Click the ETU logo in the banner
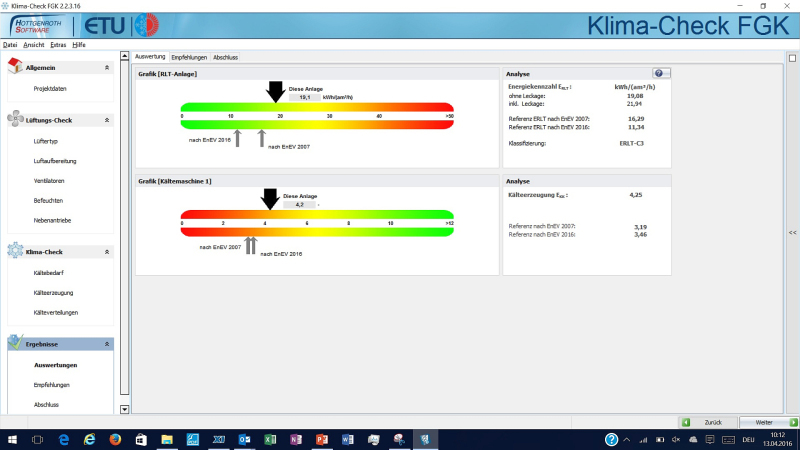 coord(104,26)
